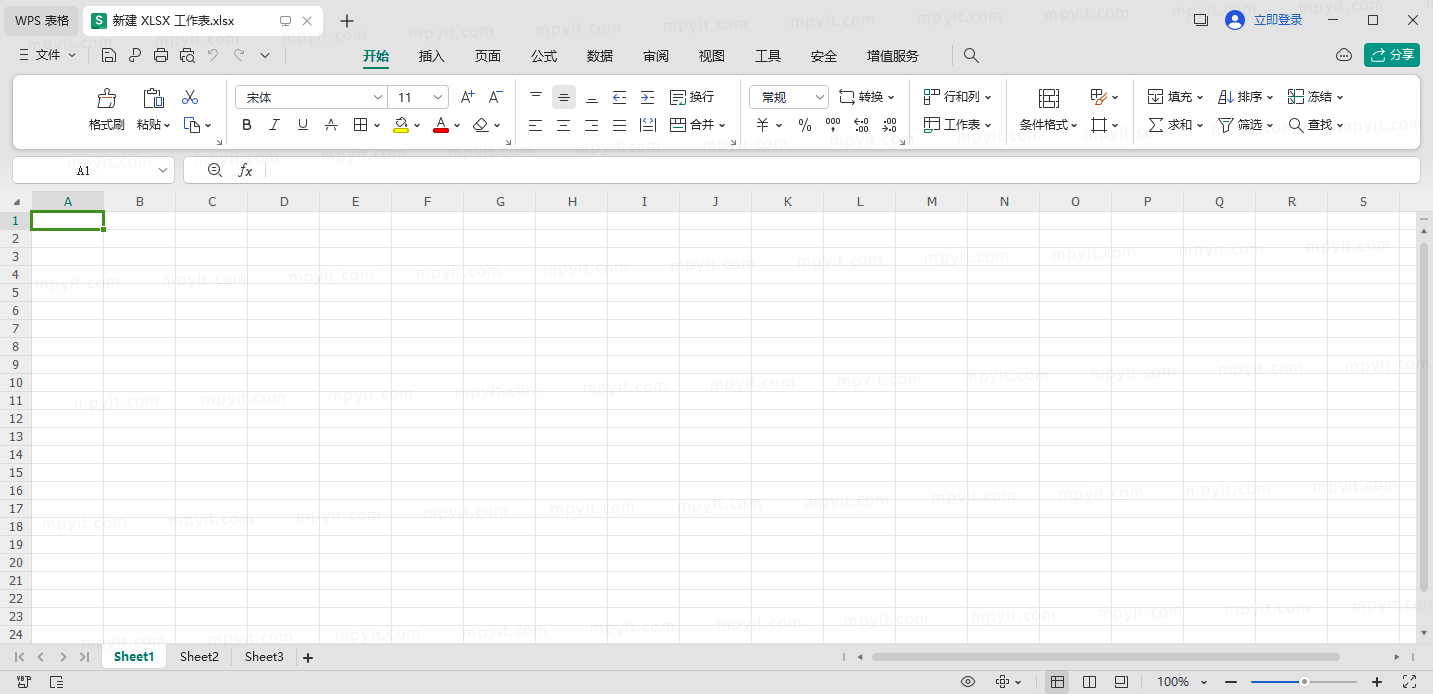Open the search magnifier next to the ribbon tabs

(x=971, y=56)
